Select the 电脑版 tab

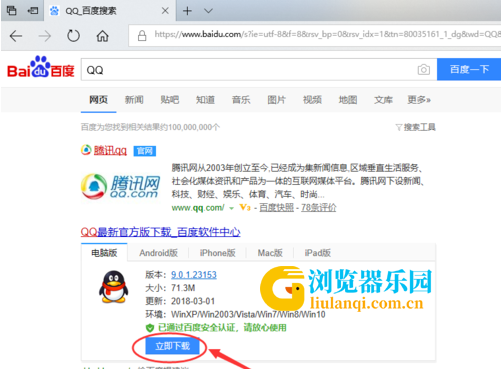(x=104, y=253)
